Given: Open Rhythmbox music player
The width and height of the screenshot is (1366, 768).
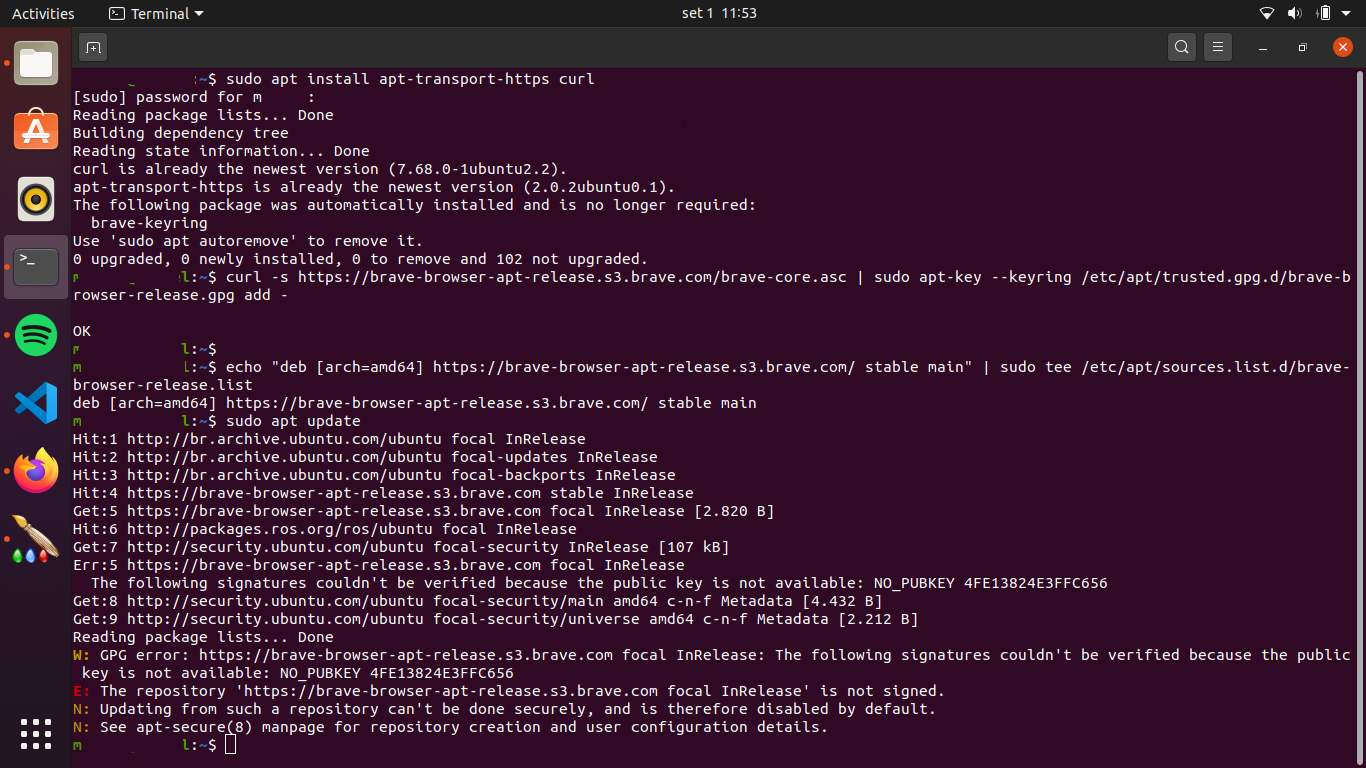Looking at the screenshot, I should tap(36, 199).
